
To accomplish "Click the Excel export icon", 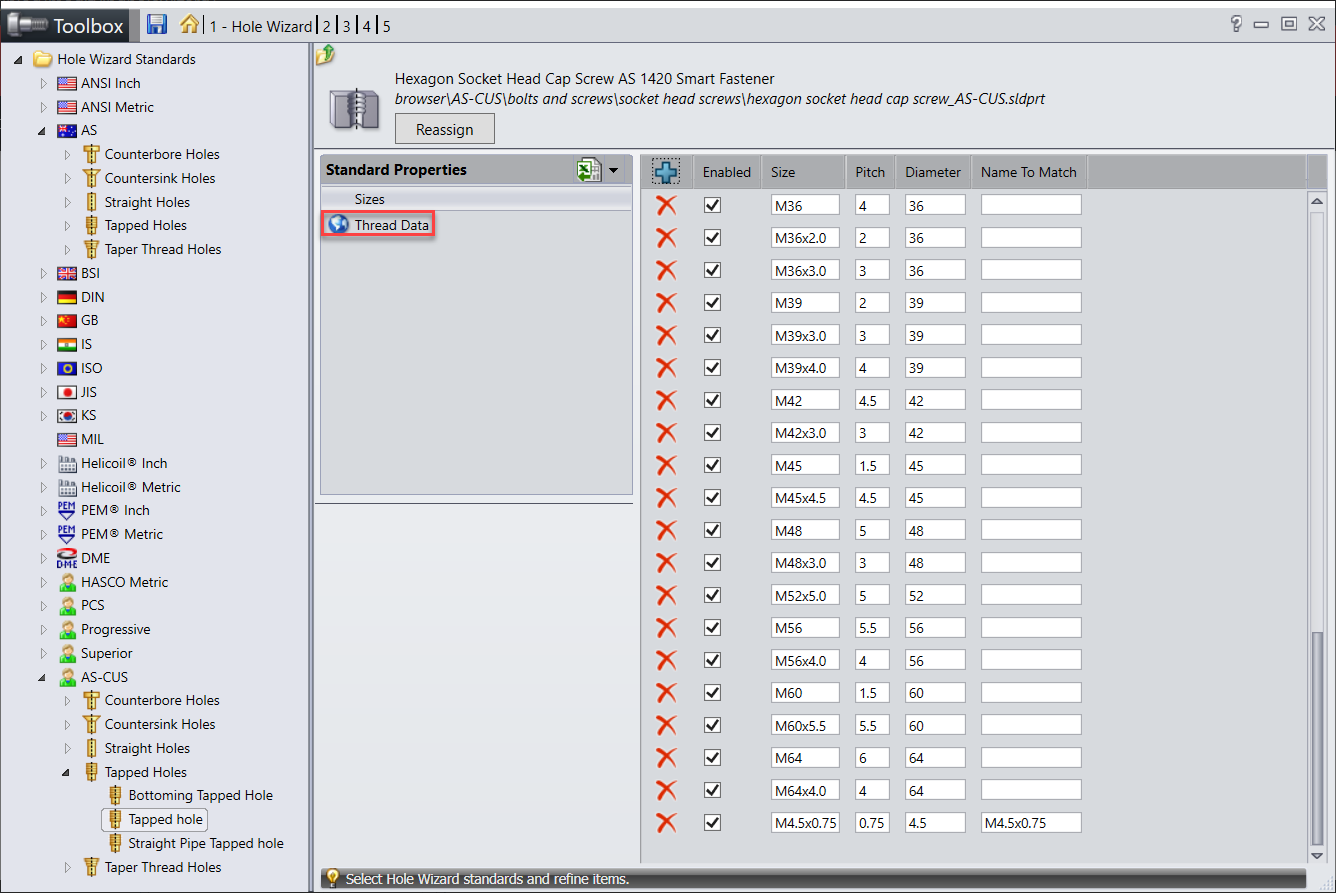I will [x=588, y=170].
